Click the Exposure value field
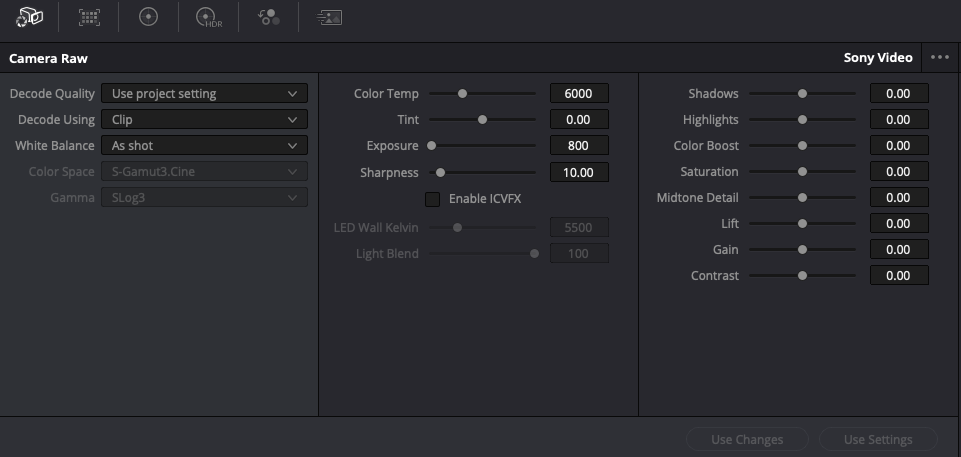 click(x=579, y=146)
